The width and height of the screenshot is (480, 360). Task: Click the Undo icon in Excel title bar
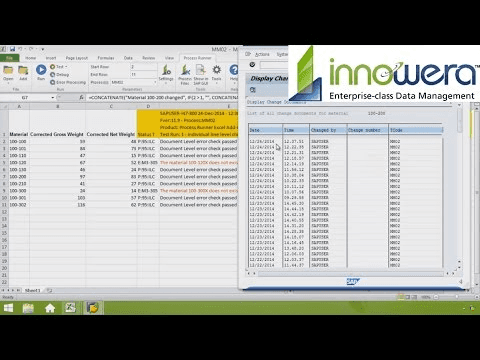(x=21, y=49)
